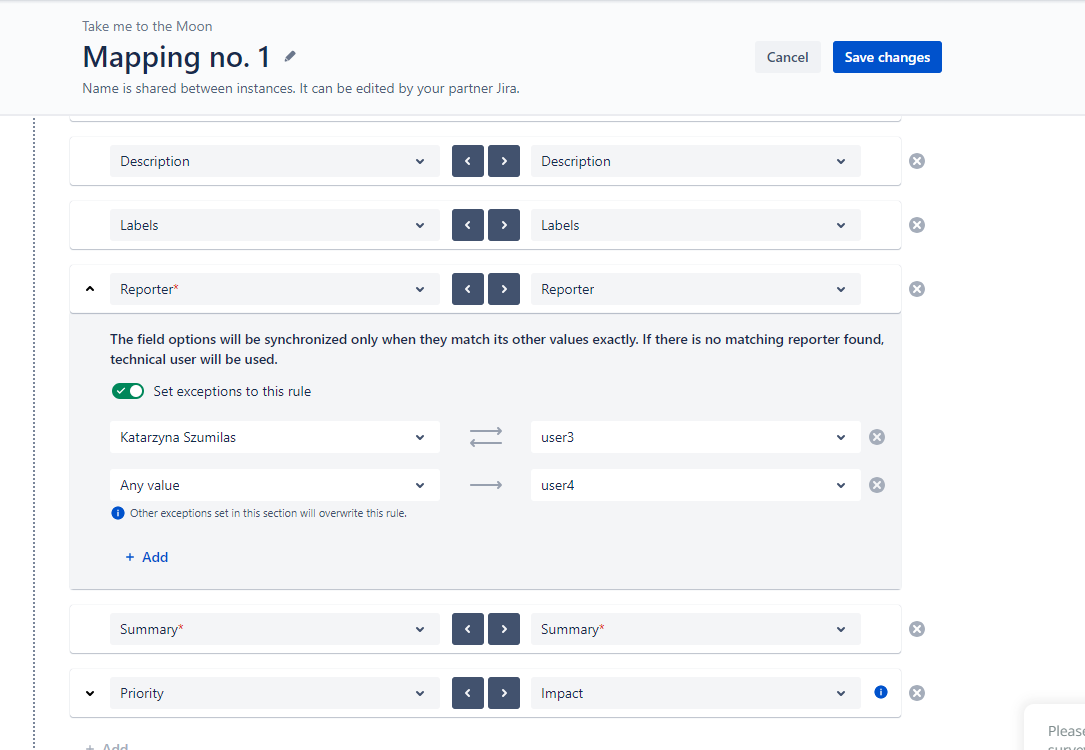This screenshot has height=750, width=1085.
Task: Set Reporter sync direction to right
Action: click(504, 289)
